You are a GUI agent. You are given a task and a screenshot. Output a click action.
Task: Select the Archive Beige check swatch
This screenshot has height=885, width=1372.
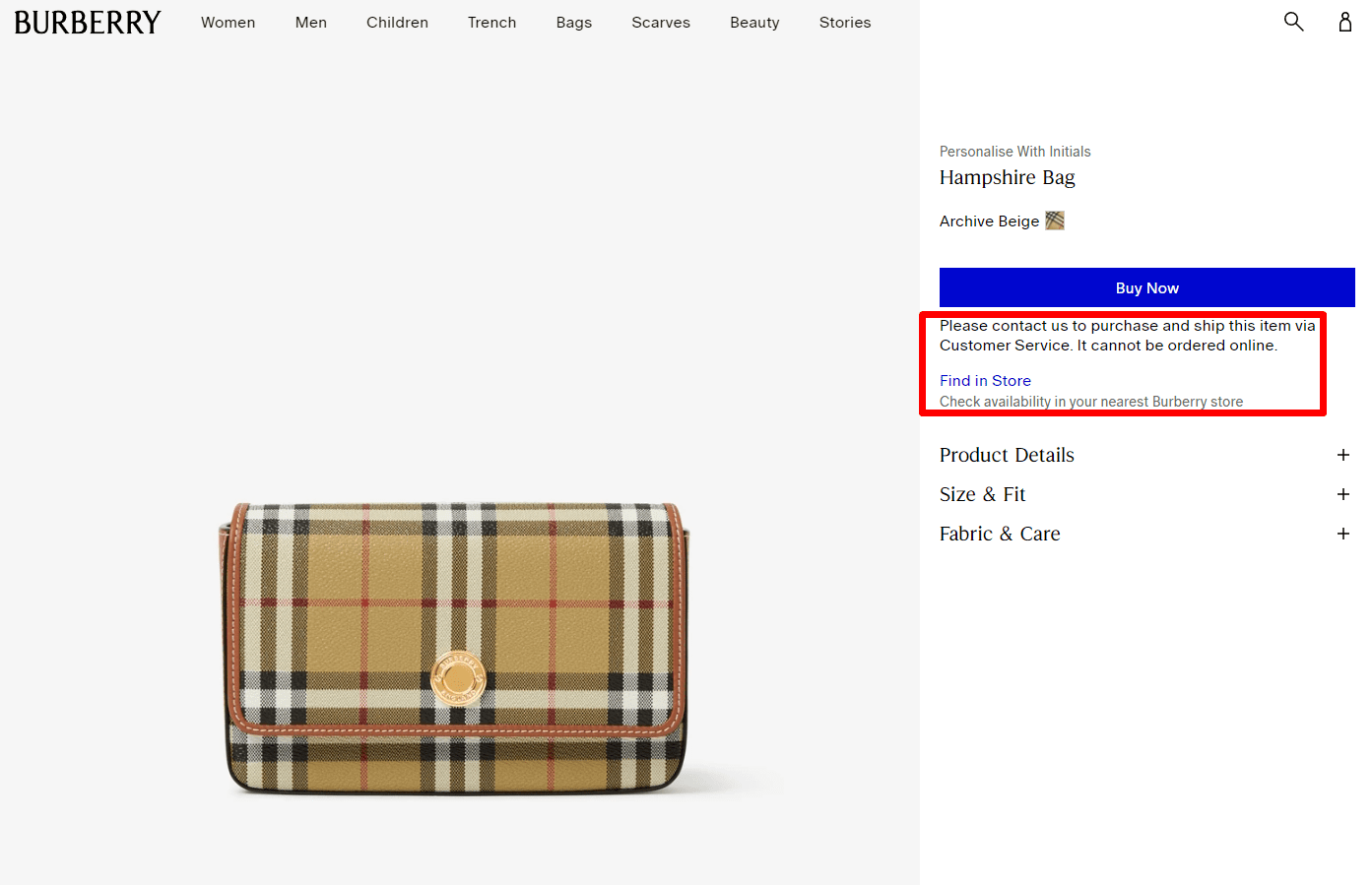point(1055,221)
